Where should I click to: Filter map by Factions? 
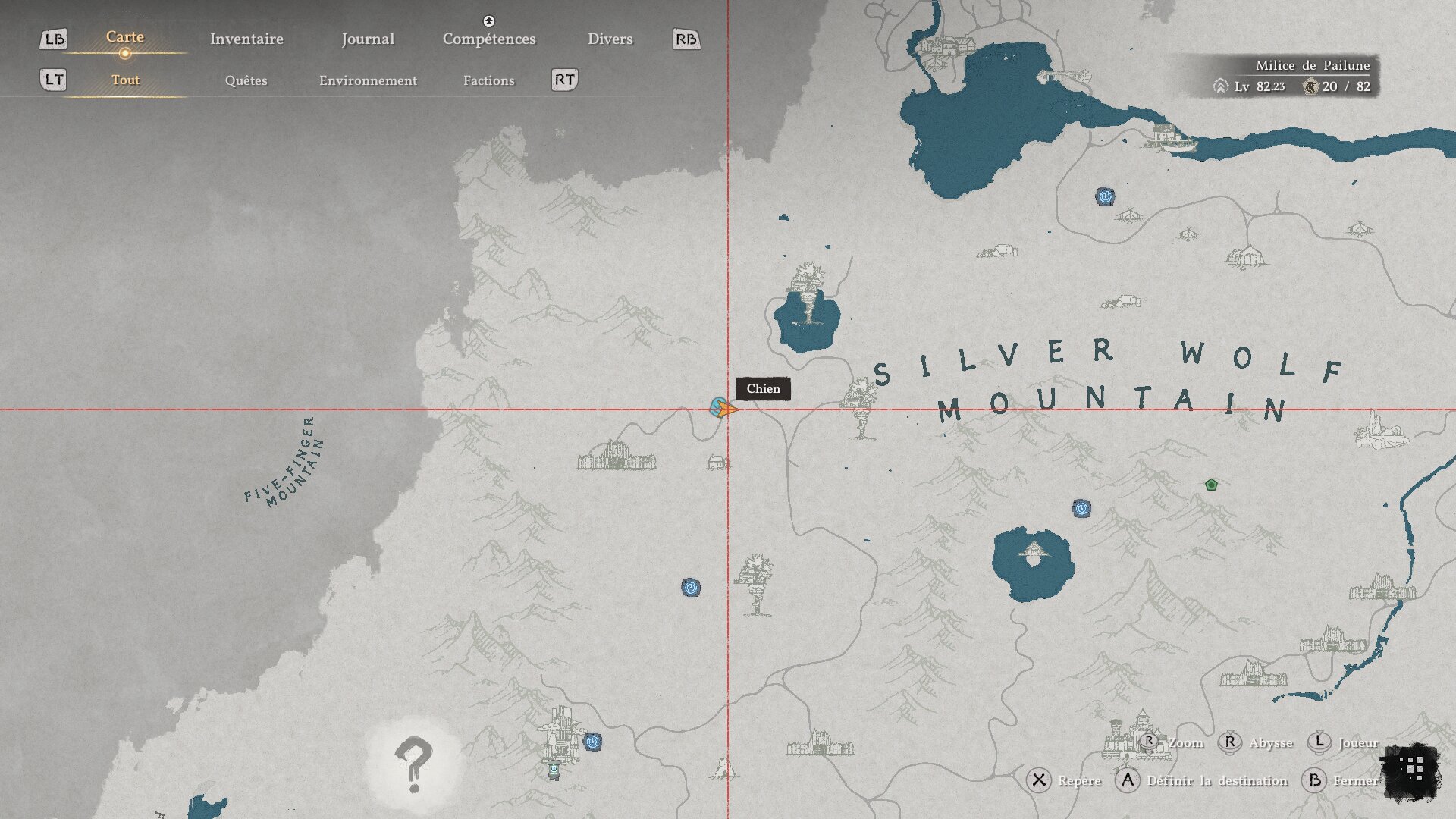(488, 80)
